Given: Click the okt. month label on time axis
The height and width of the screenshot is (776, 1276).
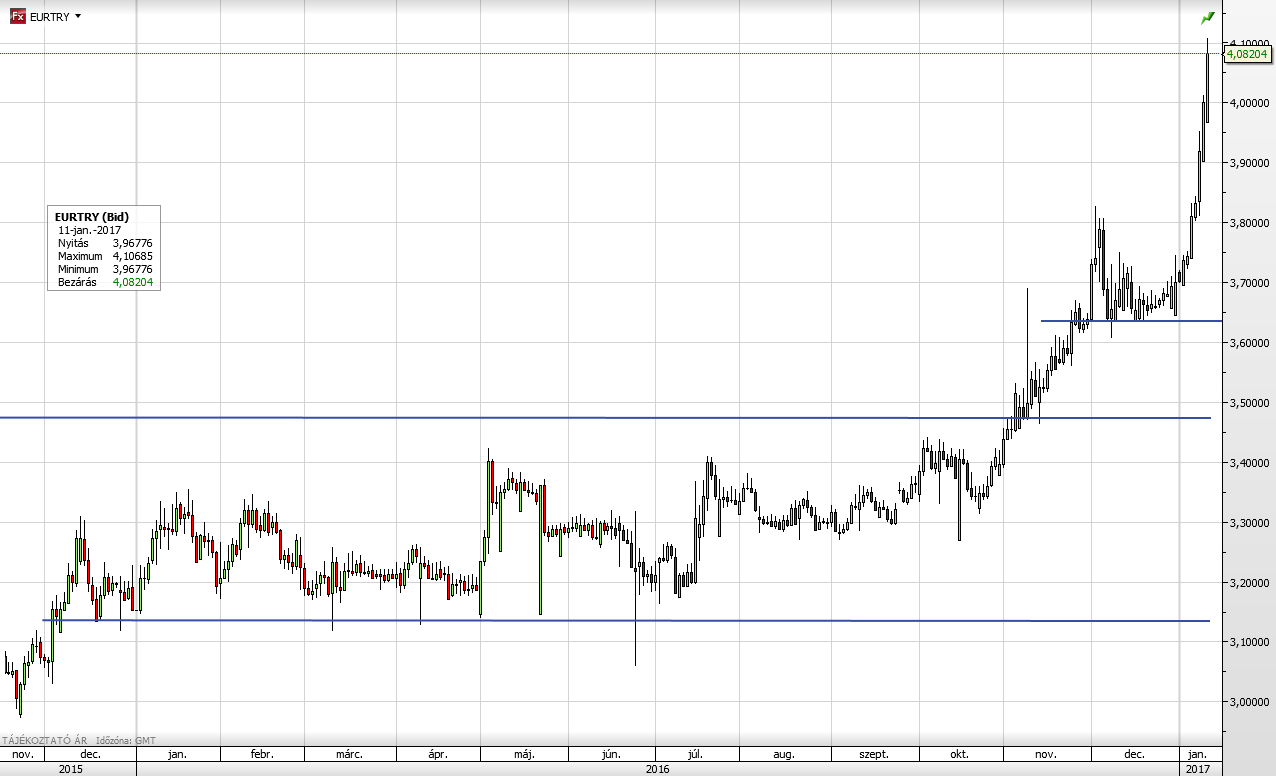Looking at the screenshot, I should 961,754.
